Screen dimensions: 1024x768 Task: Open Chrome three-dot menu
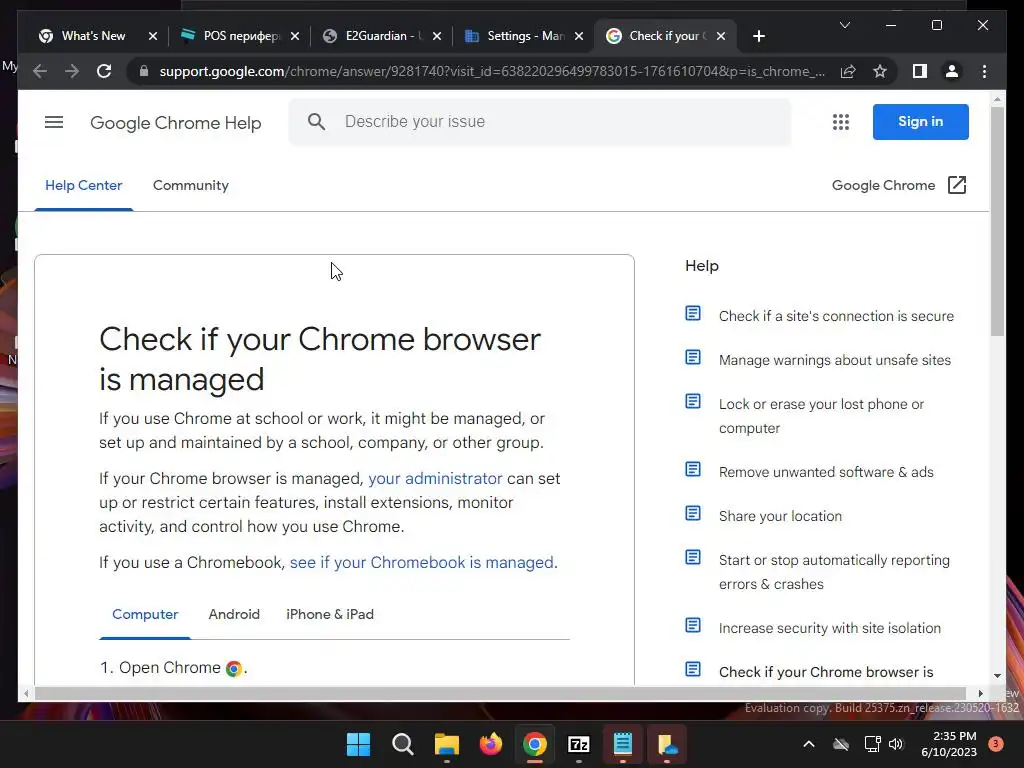984,71
